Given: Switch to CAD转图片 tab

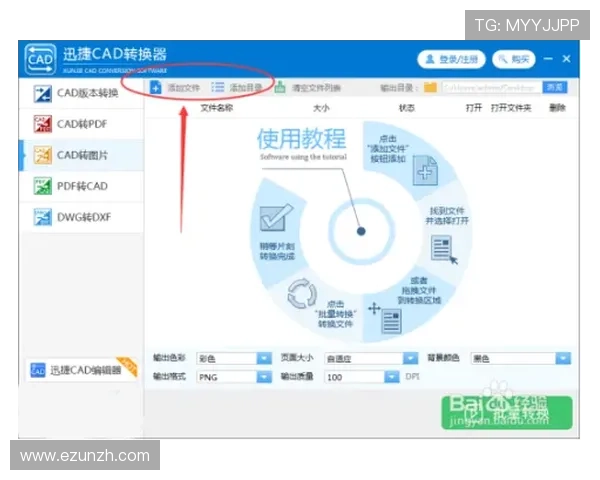Looking at the screenshot, I should pos(82,155).
